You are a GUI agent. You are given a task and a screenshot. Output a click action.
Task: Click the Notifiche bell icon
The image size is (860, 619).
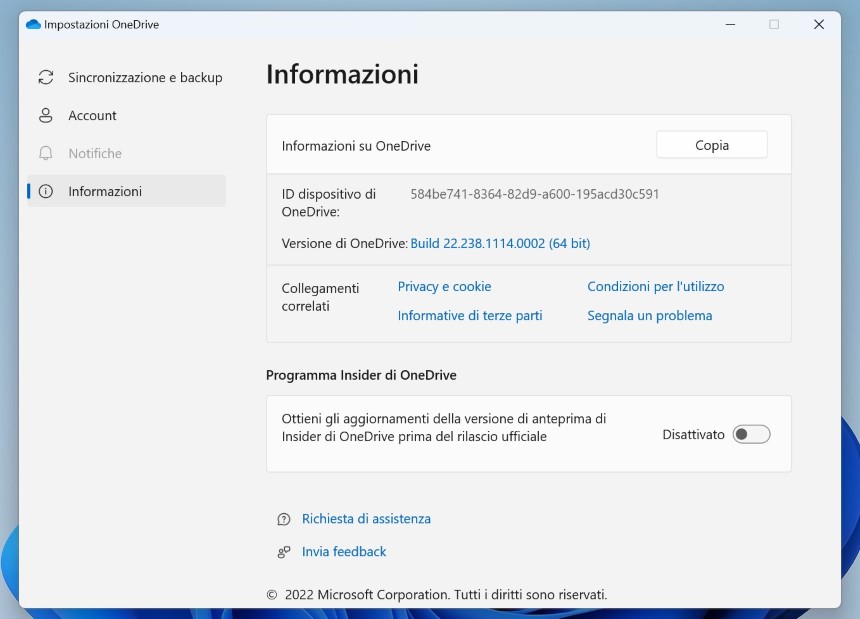click(46, 153)
